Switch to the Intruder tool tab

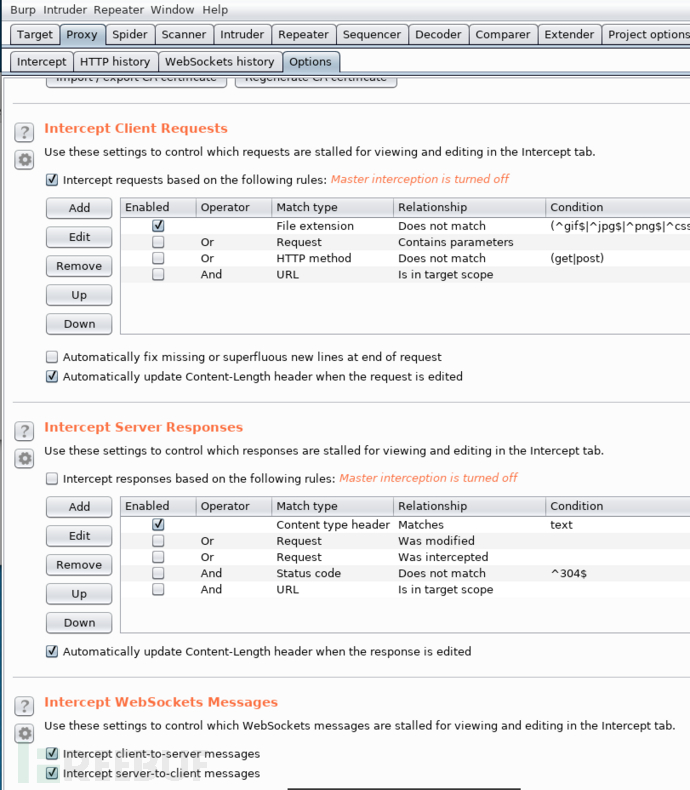(242, 34)
